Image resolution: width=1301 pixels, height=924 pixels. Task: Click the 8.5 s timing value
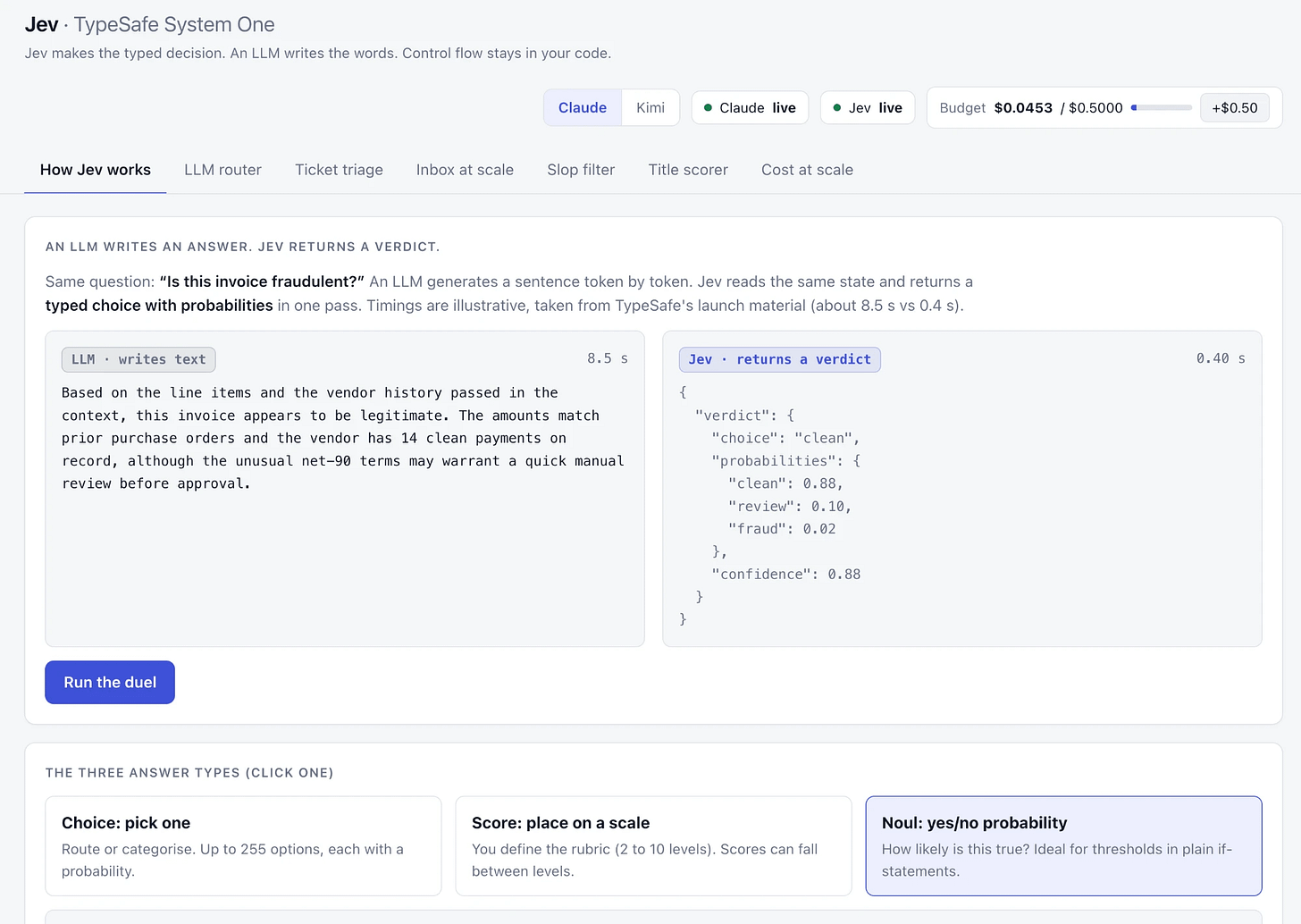click(608, 358)
